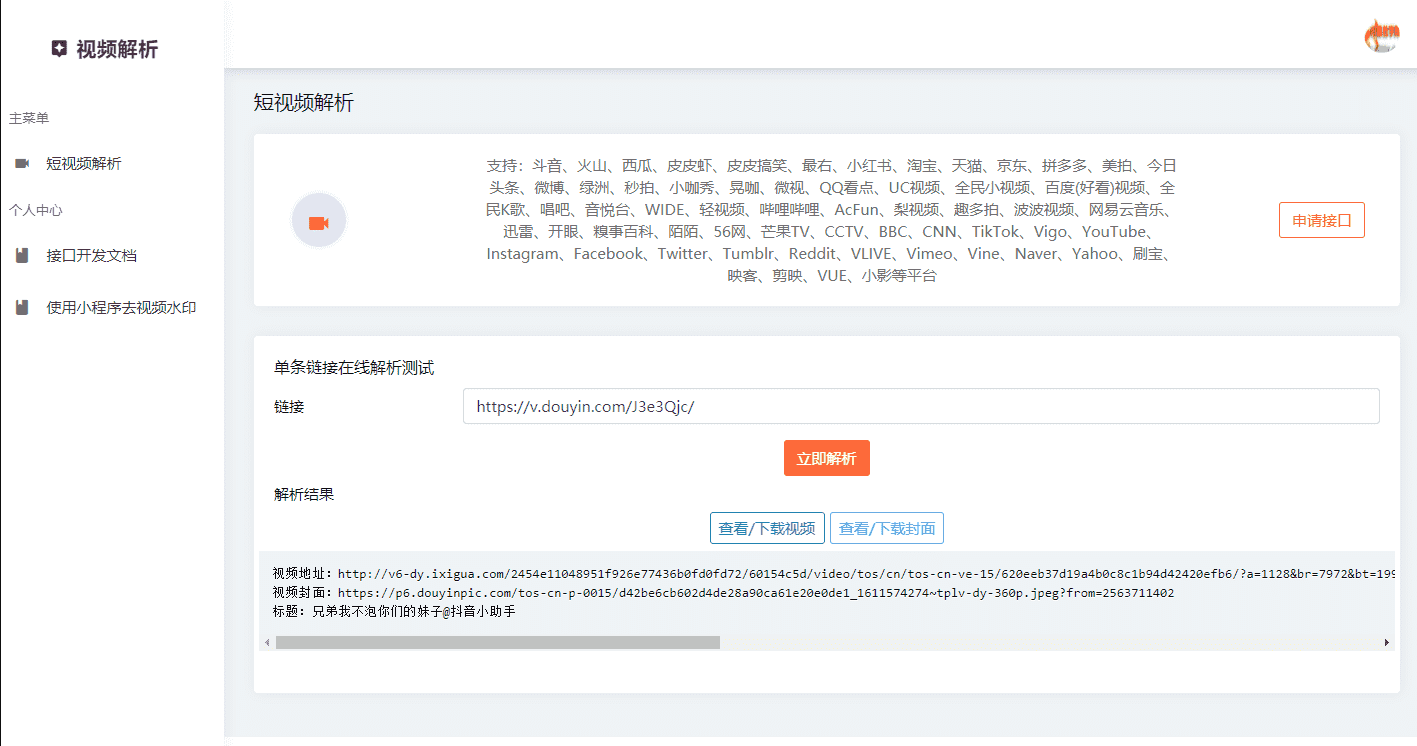
Task: Click the bookmark icon beside 接口开发文档
Action: click(22, 255)
